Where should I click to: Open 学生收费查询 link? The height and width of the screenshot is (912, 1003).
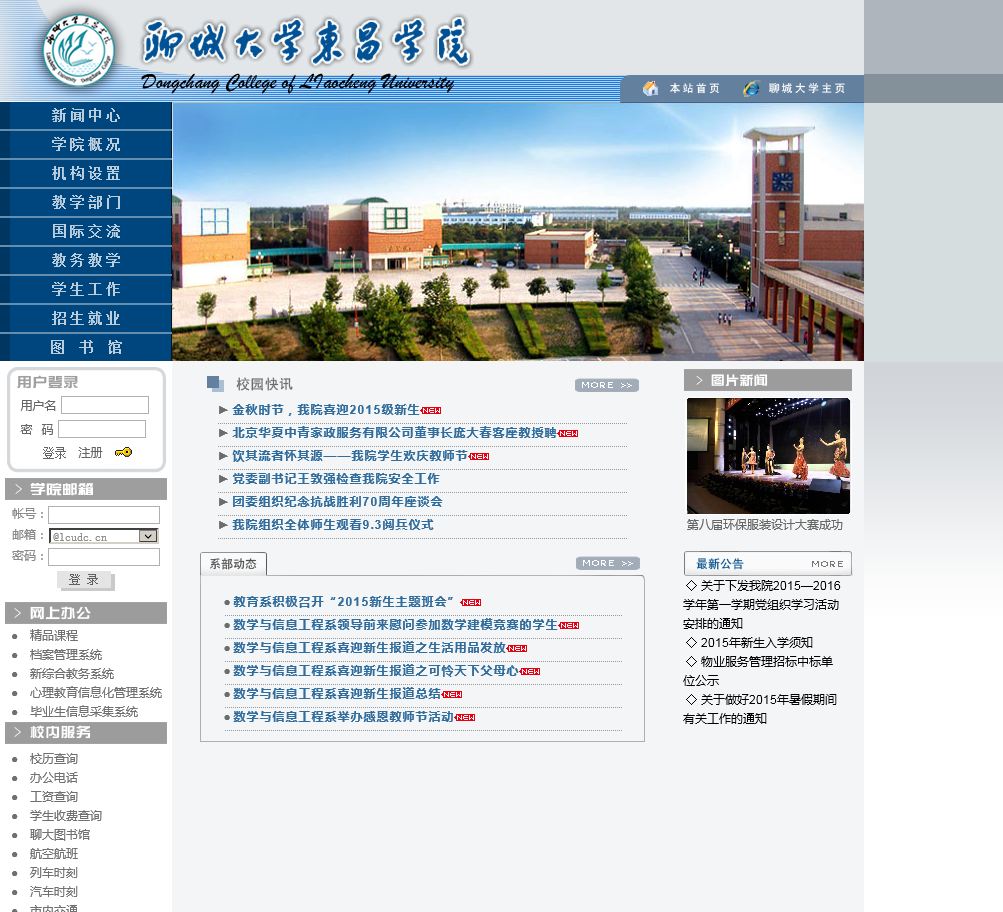pyautogui.click(x=66, y=815)
